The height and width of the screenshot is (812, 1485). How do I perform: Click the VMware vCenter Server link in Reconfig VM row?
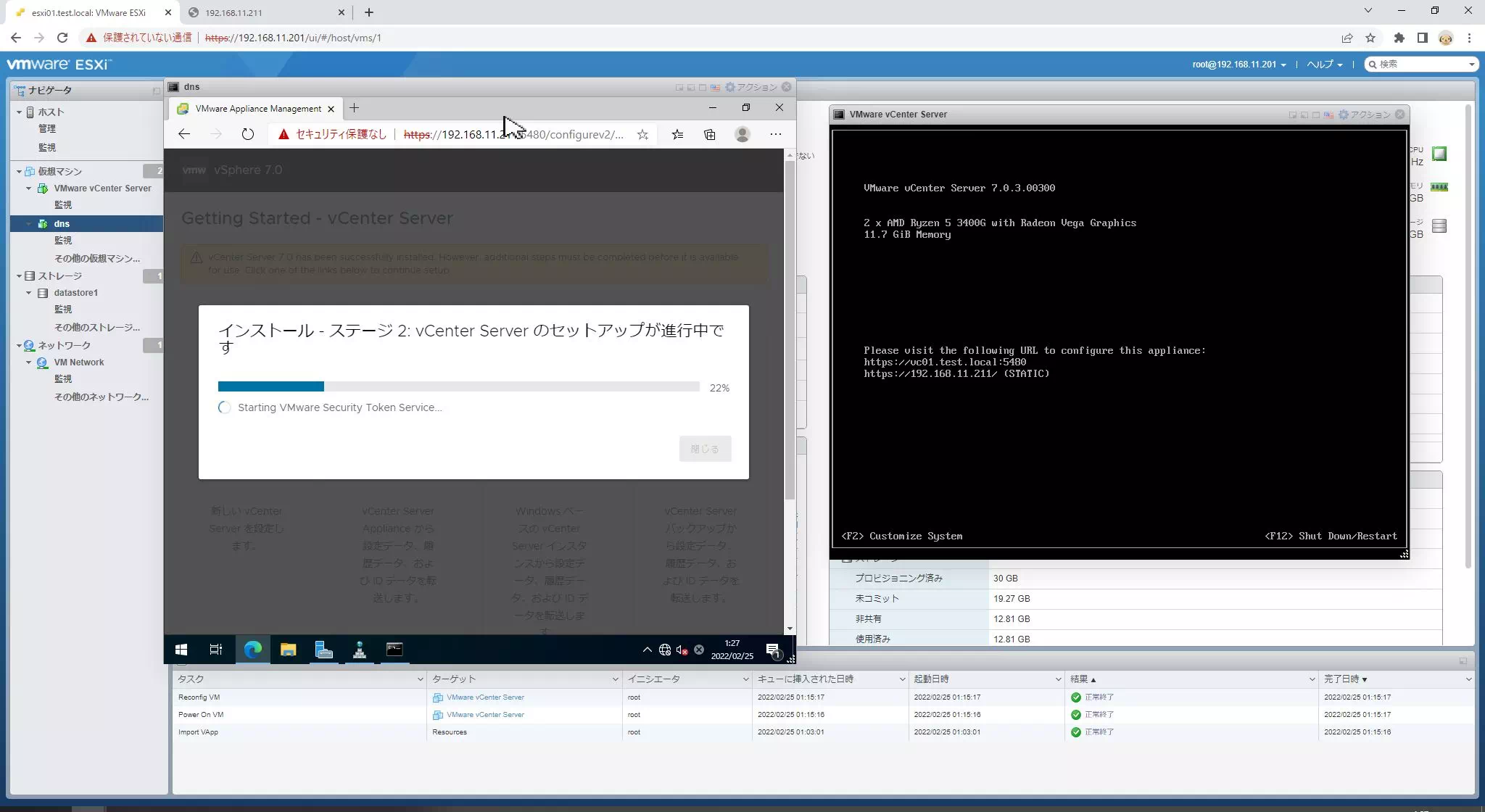coord(485,697)
